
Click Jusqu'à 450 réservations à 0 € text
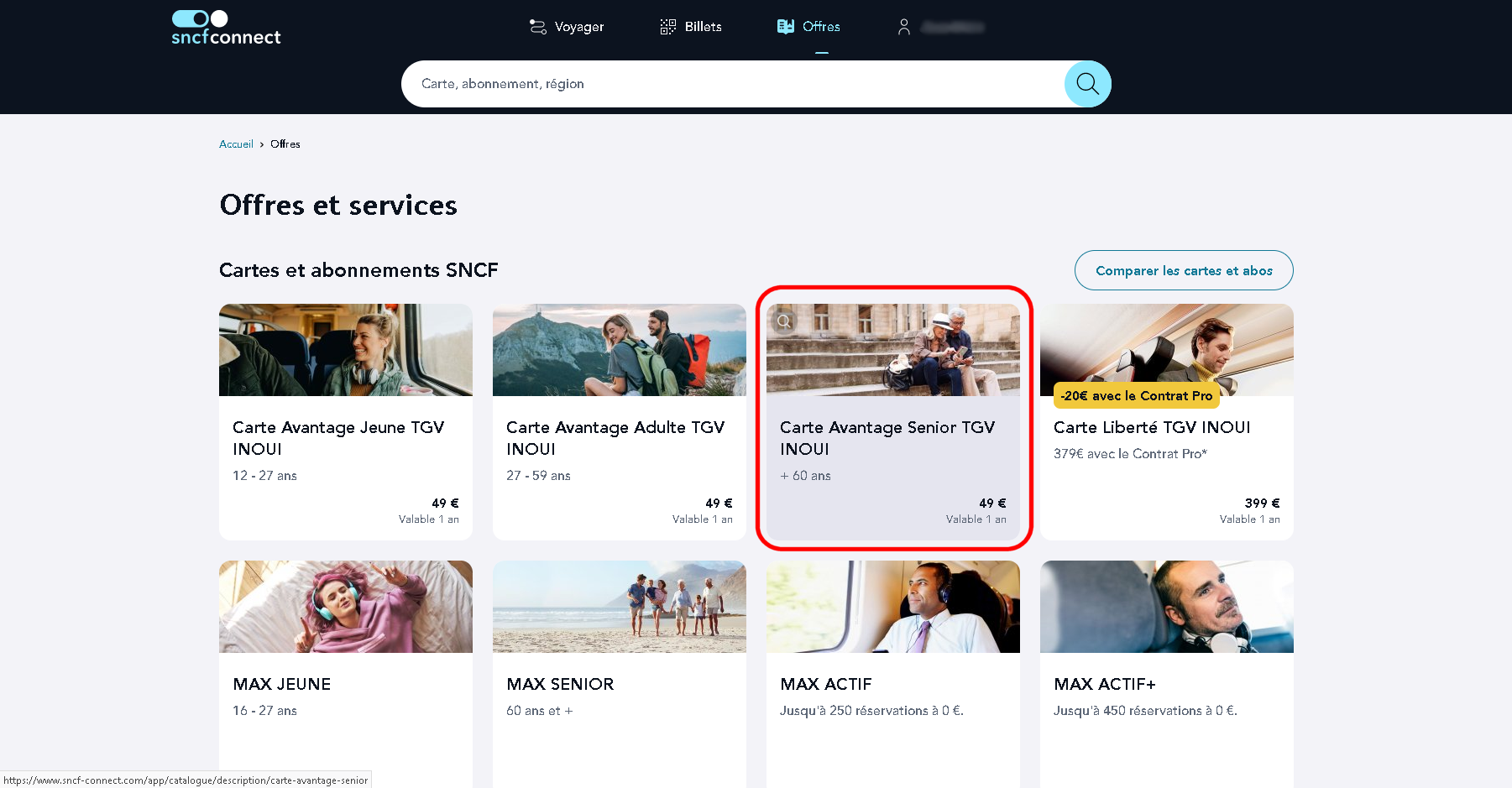[1145, 711]
